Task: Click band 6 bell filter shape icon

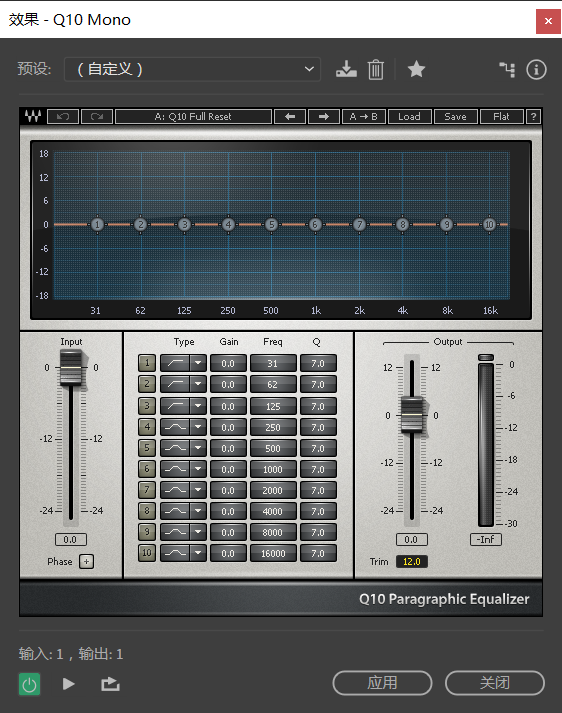Action: [x=176, y=469]
